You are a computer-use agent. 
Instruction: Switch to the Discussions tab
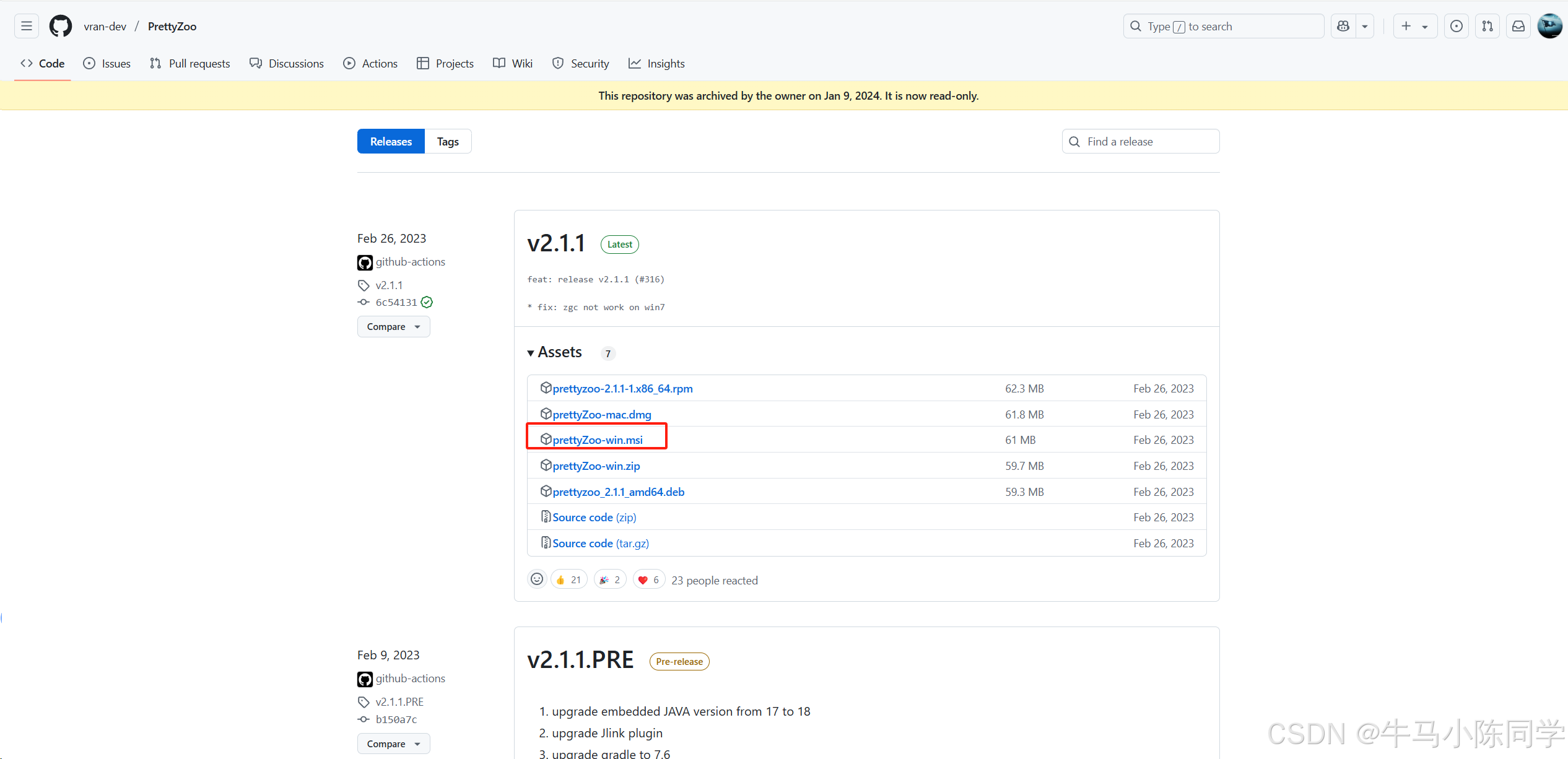(287, 63)
